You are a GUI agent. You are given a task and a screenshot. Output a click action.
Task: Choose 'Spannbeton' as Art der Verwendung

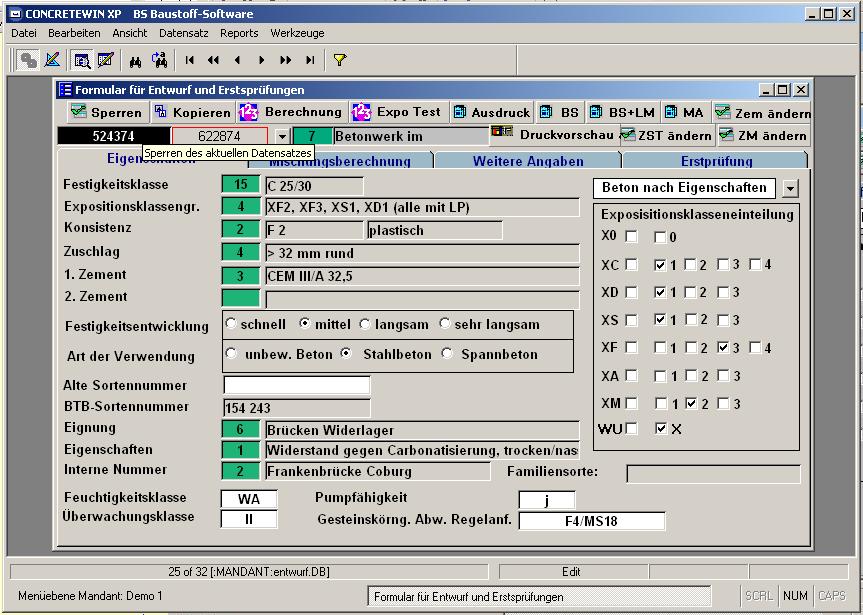tap(447, 353)
